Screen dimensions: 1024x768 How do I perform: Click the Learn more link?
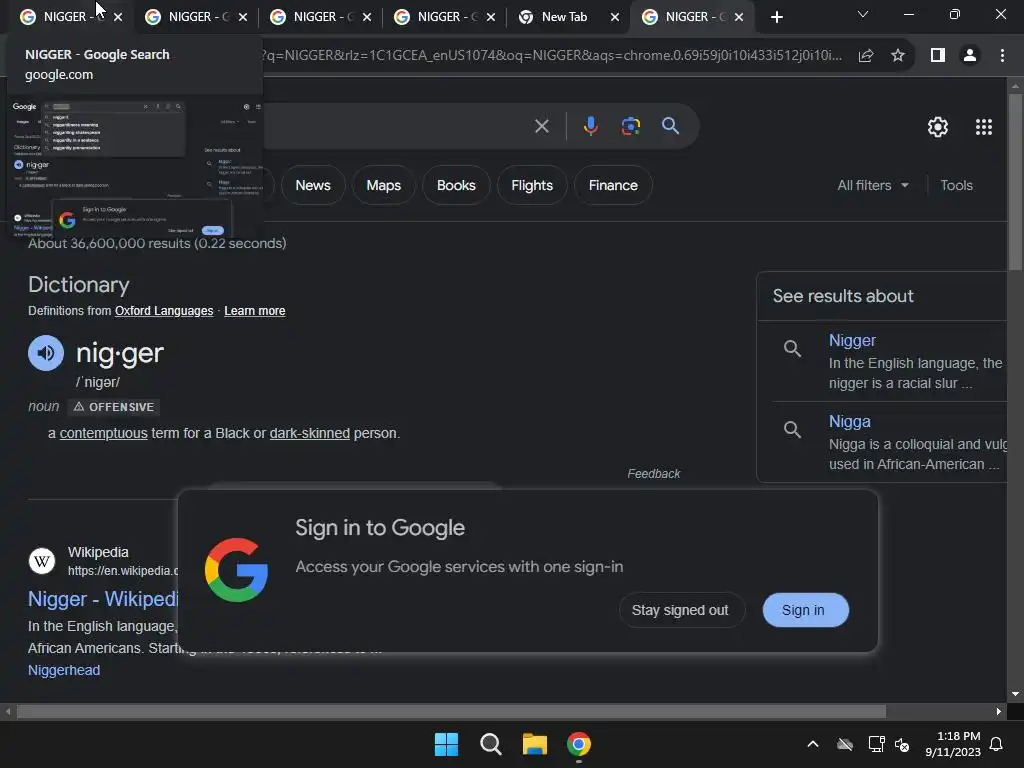[x=255, y=311]
